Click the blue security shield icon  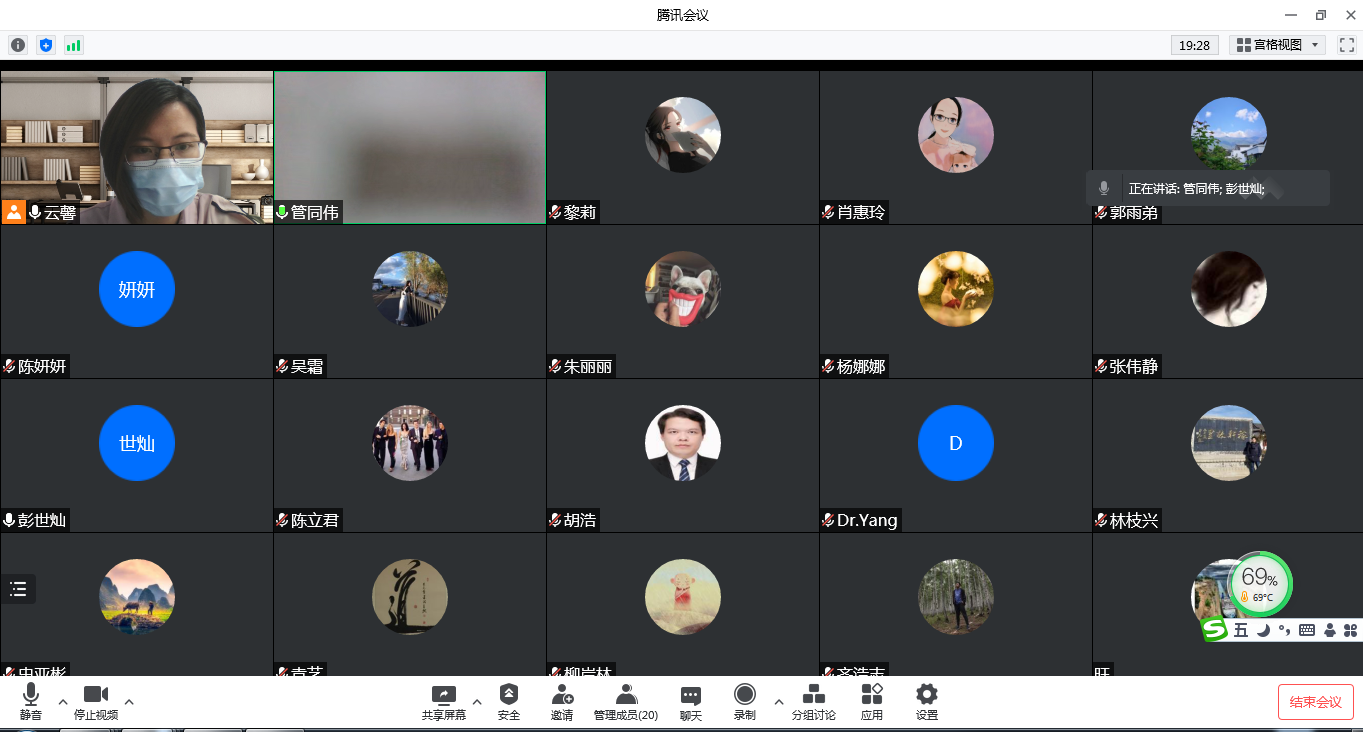[x=45, y=45]
